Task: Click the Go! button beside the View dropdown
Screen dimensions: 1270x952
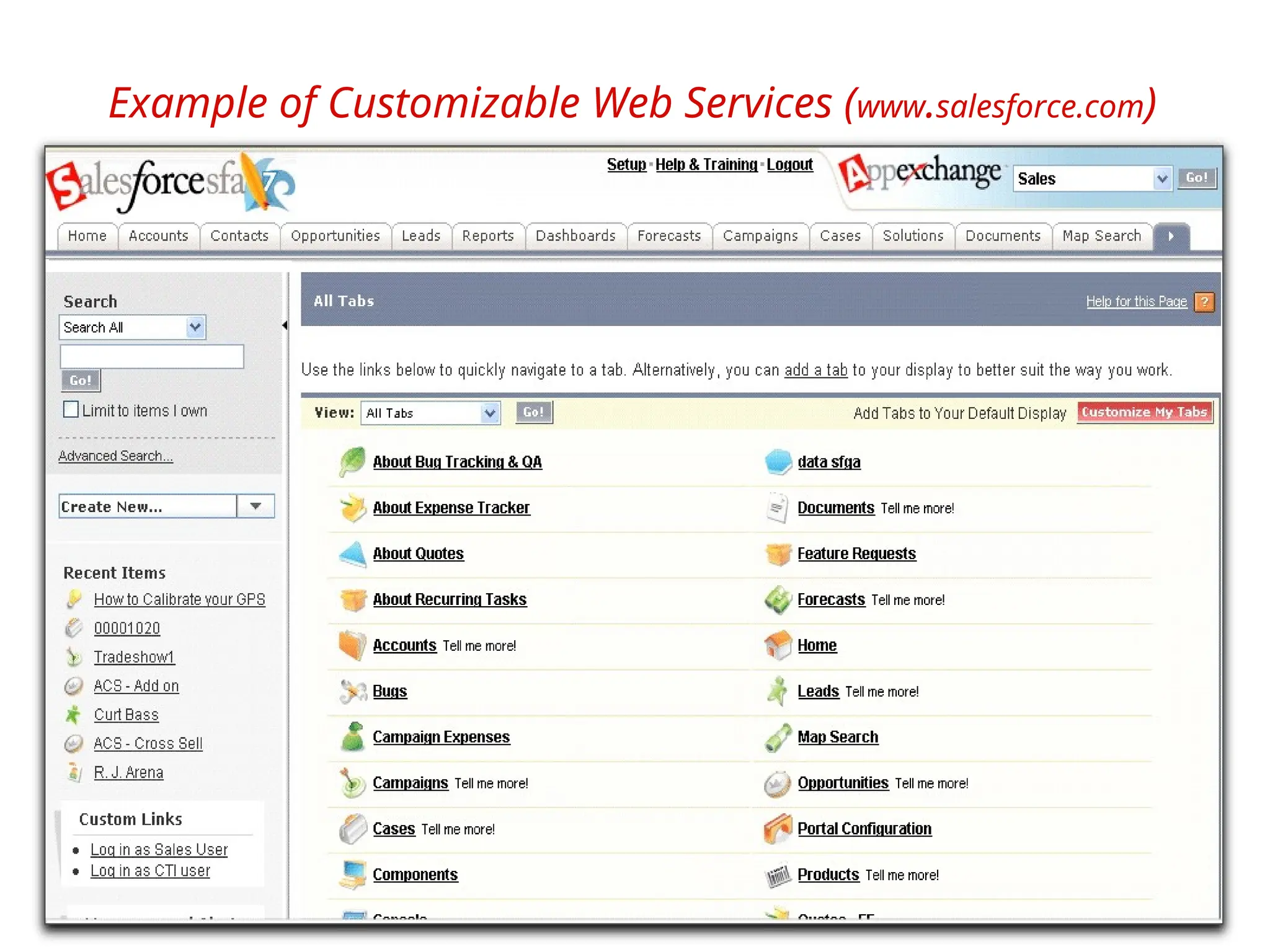Action: point(534,412)
